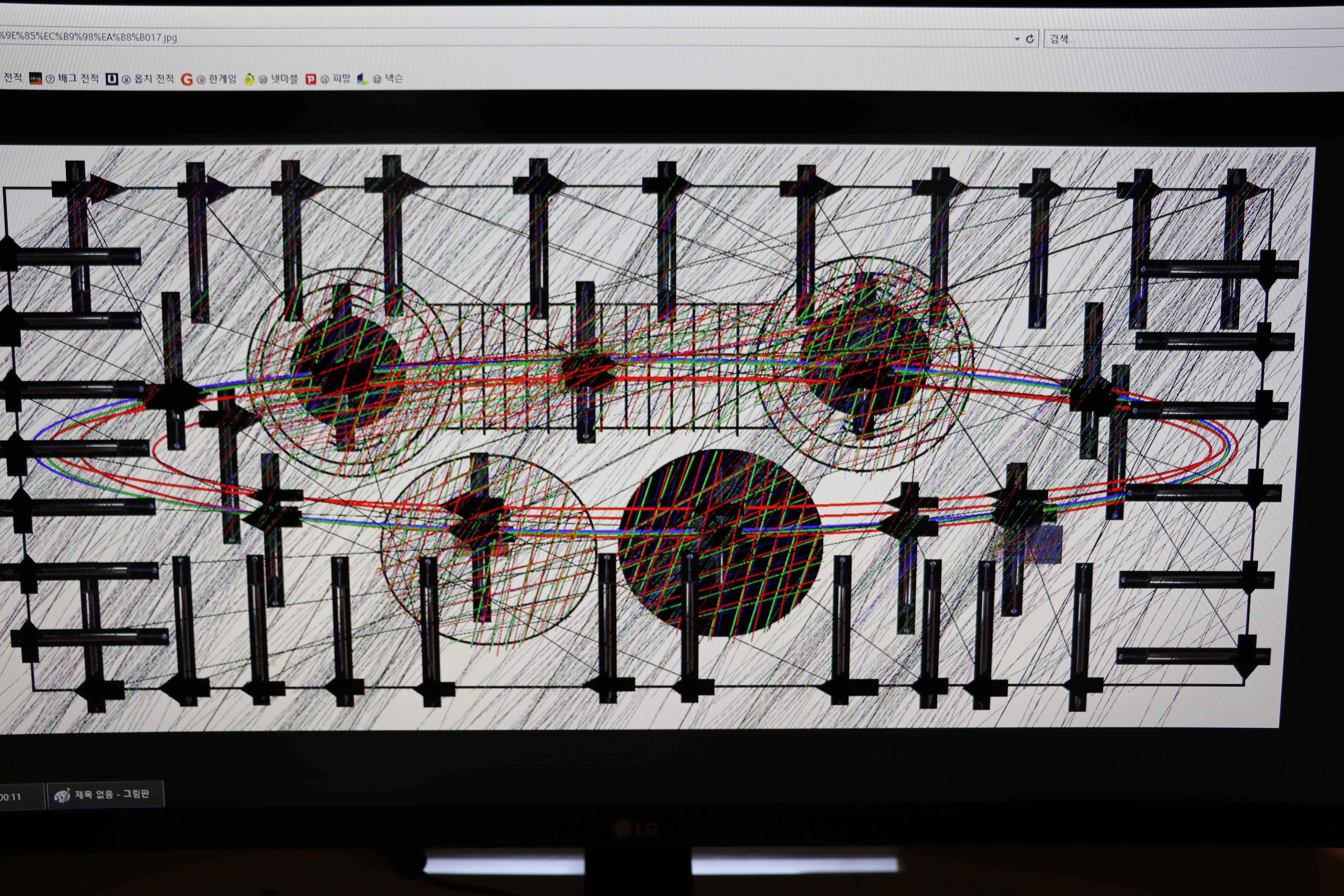Open the 피망 bookmark text
1344x896 pixels.
coord(341,79)
